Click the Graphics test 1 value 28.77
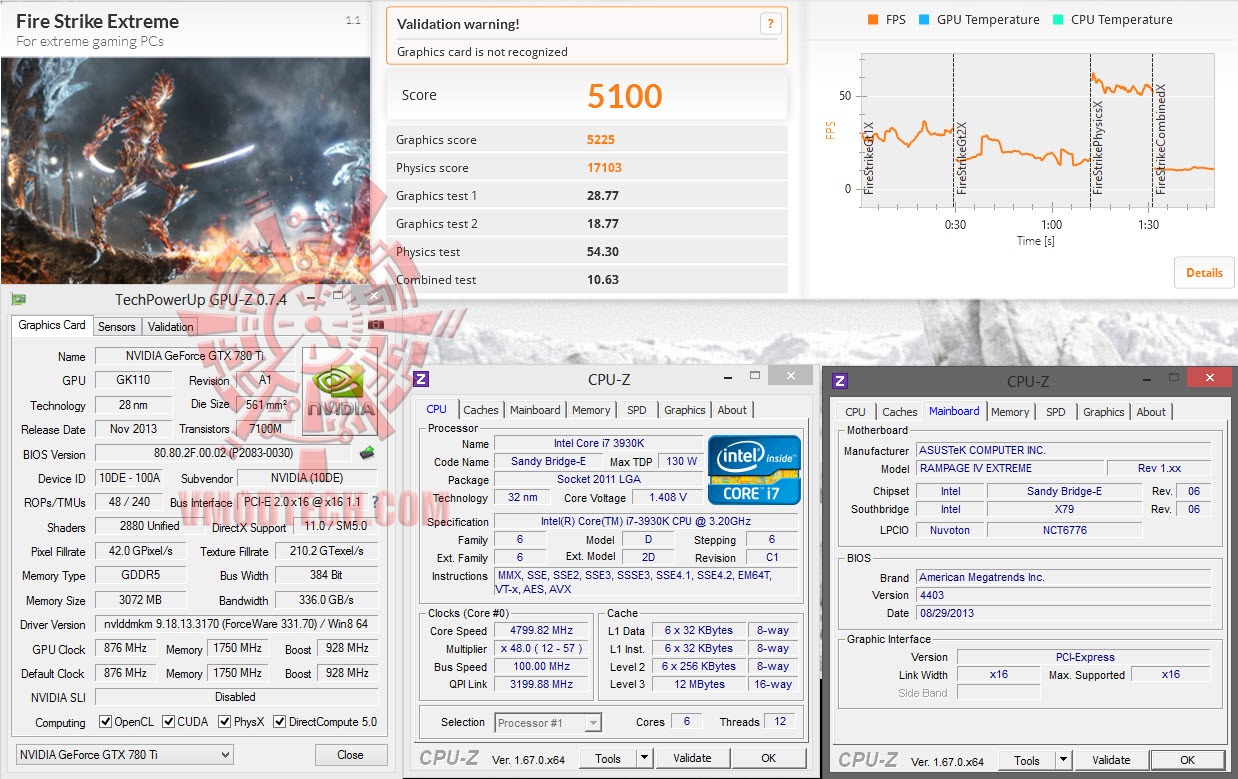Image resolution: width=1238 pixels, height=779 pixels. pyautogui.click(x=603, y=196)
